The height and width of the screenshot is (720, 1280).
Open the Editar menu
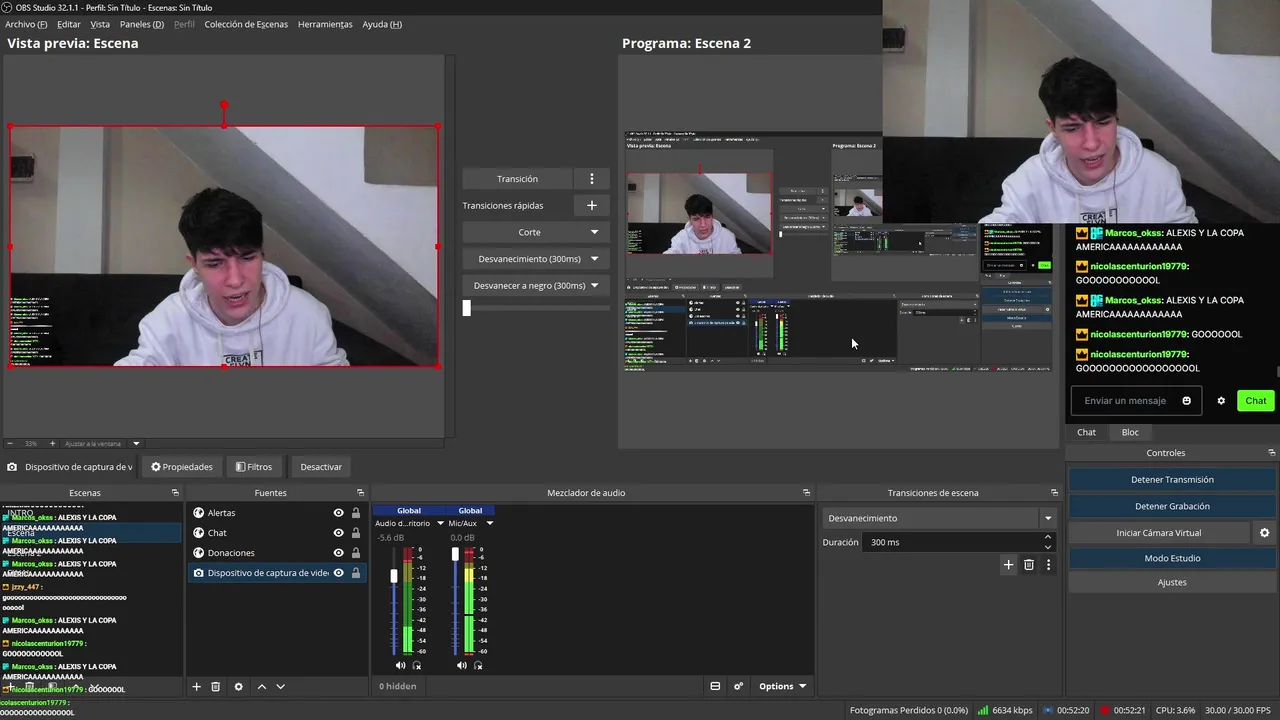pyautogui.click(x=69, y=24)
